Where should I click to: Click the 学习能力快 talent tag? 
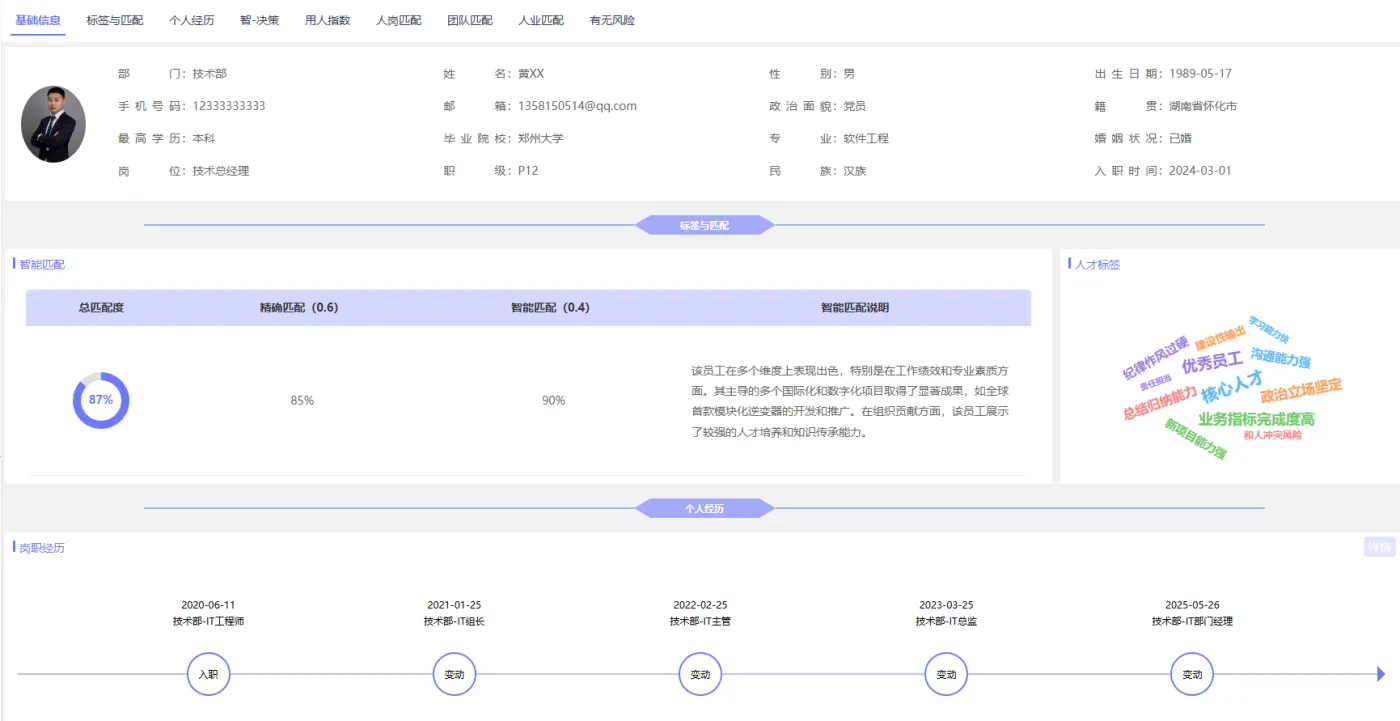point(1269,329)
